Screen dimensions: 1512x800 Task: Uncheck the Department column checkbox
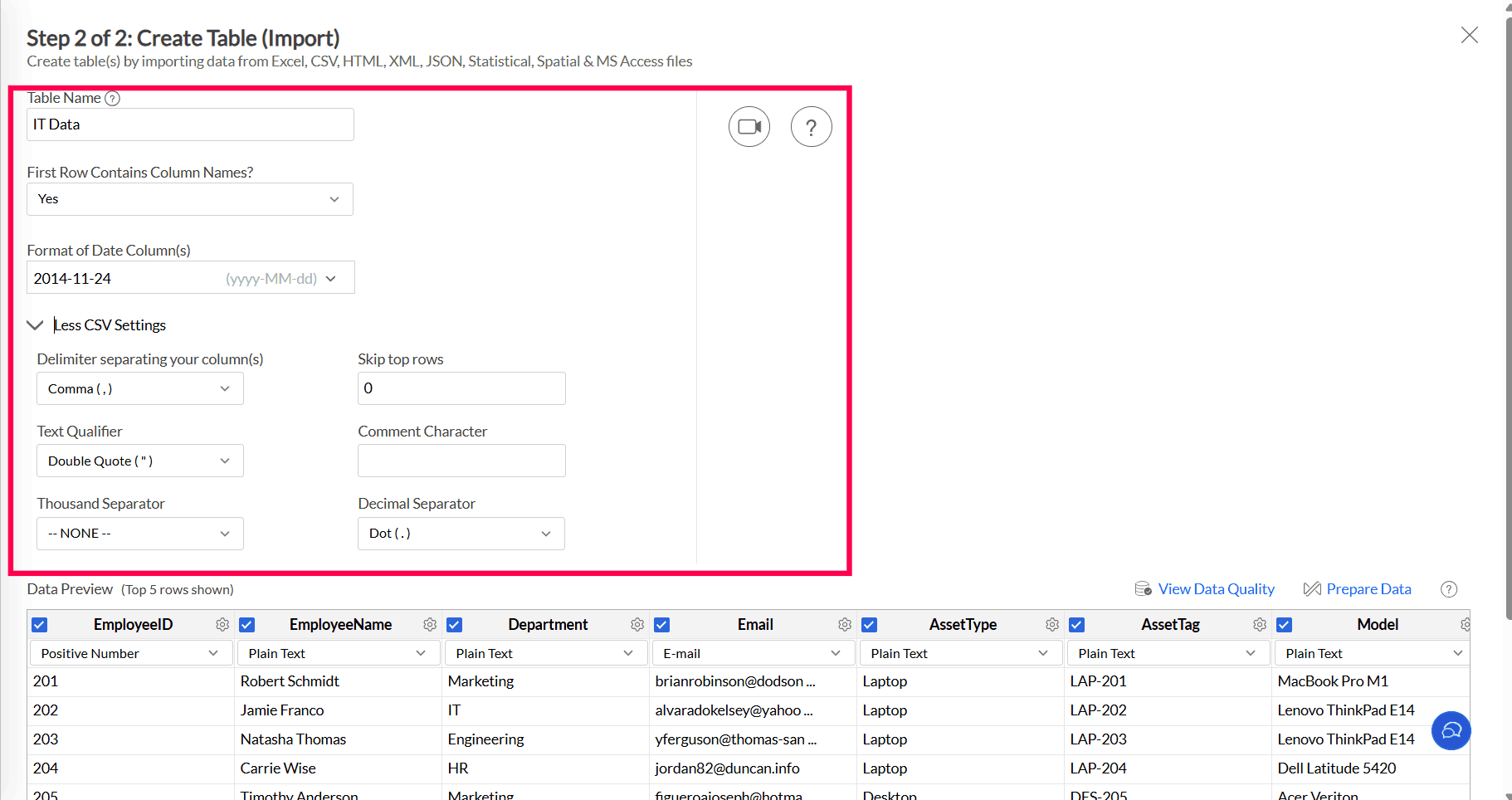coord(455,625)
